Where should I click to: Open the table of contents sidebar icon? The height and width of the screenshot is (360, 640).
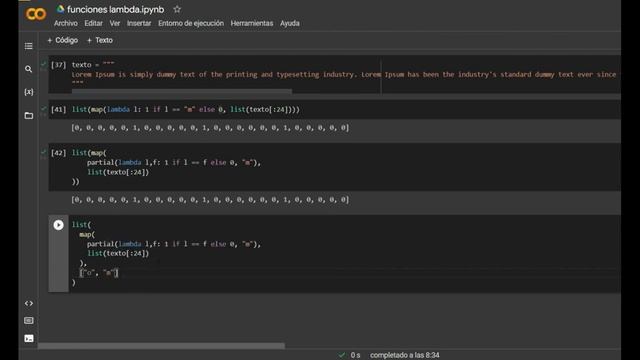tap(29, 46)
